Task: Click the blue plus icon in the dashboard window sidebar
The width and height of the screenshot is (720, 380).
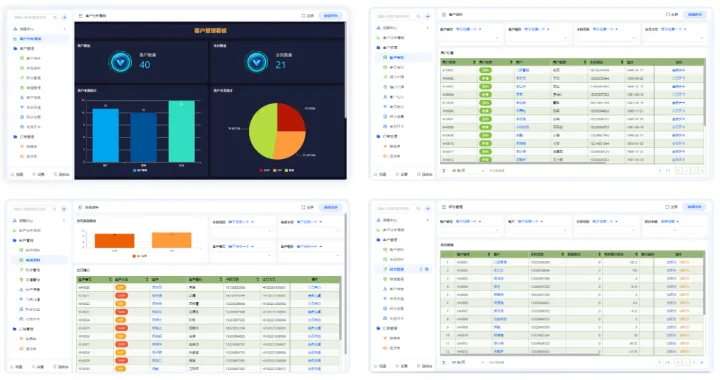Action: (x=64, y=17)
